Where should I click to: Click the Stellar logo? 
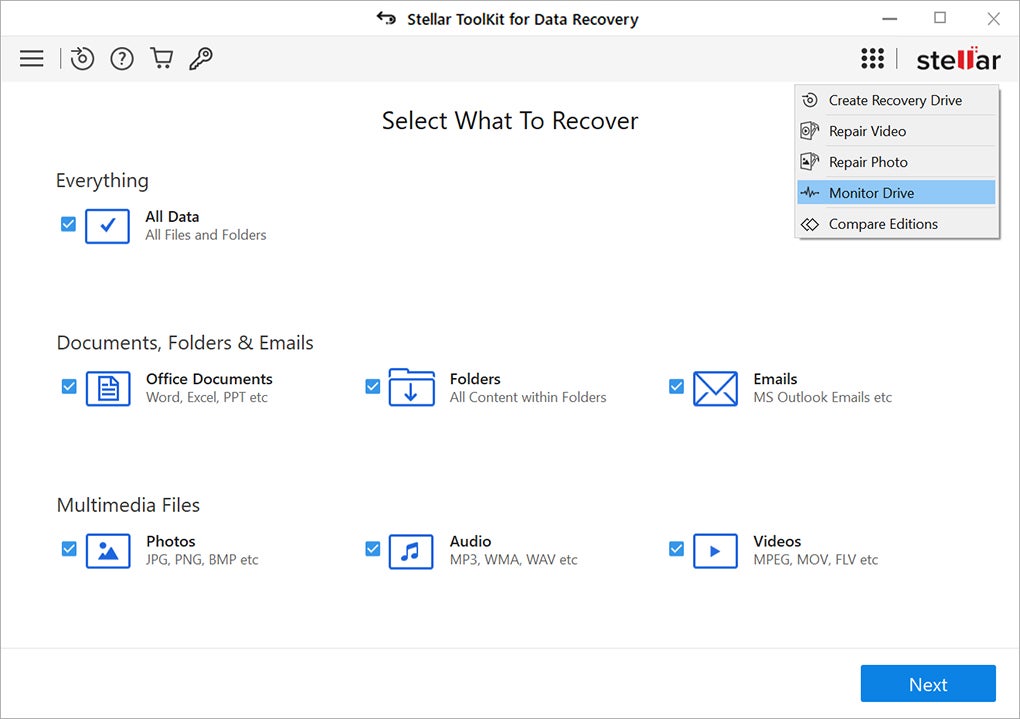pyautogui.click(x=957, y=58)
